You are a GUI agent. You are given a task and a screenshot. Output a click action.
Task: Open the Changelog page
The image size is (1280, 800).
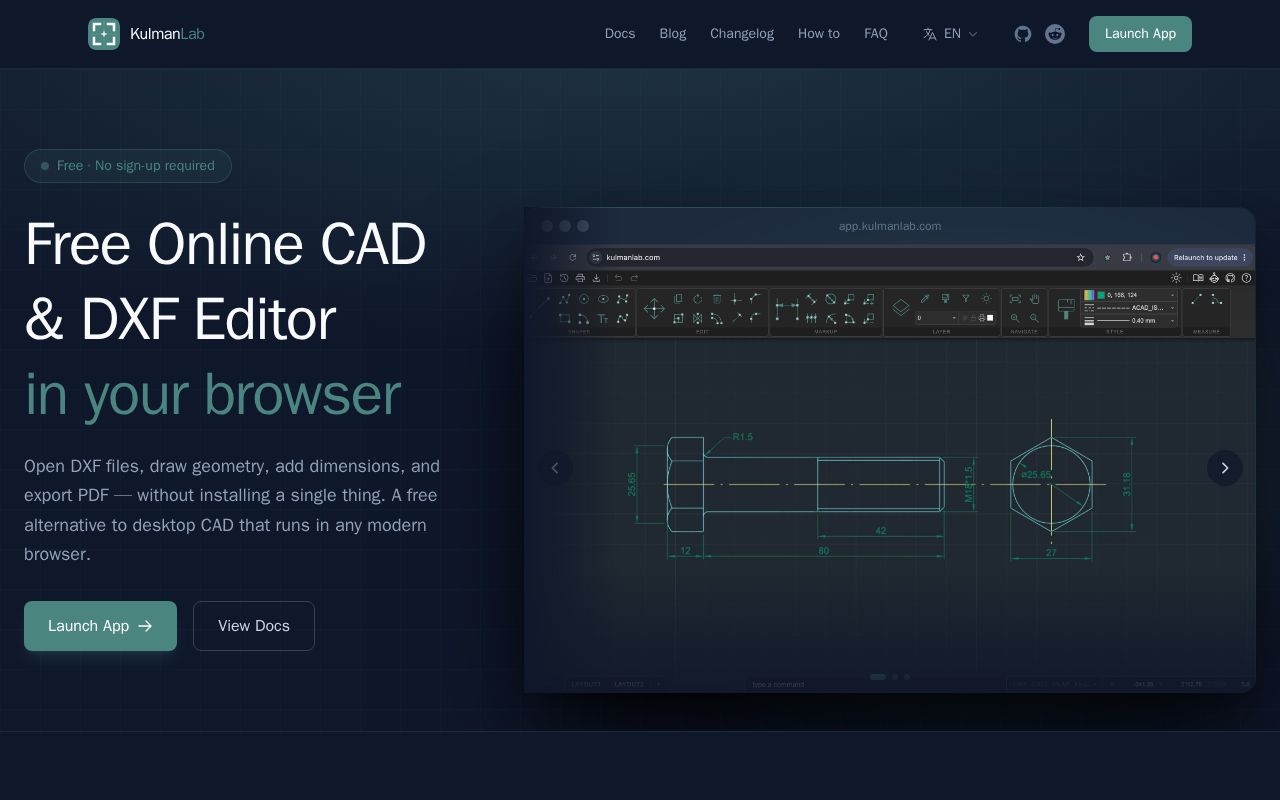tap(742, 34)
